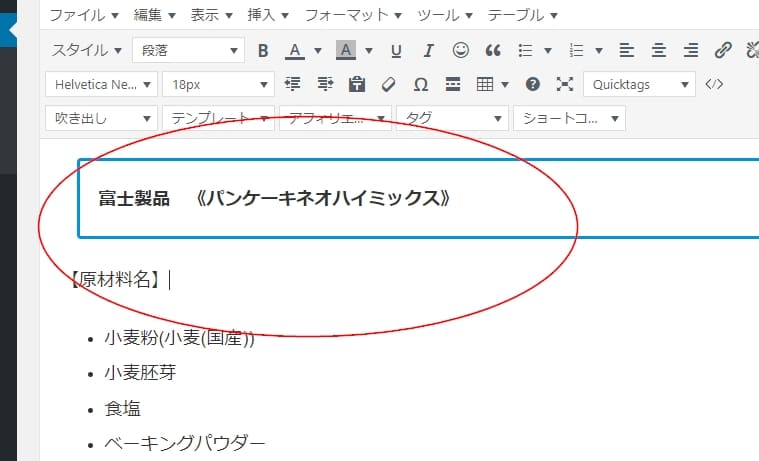
Task: Insert an emoticon with smiley icon
Action: 460,50
